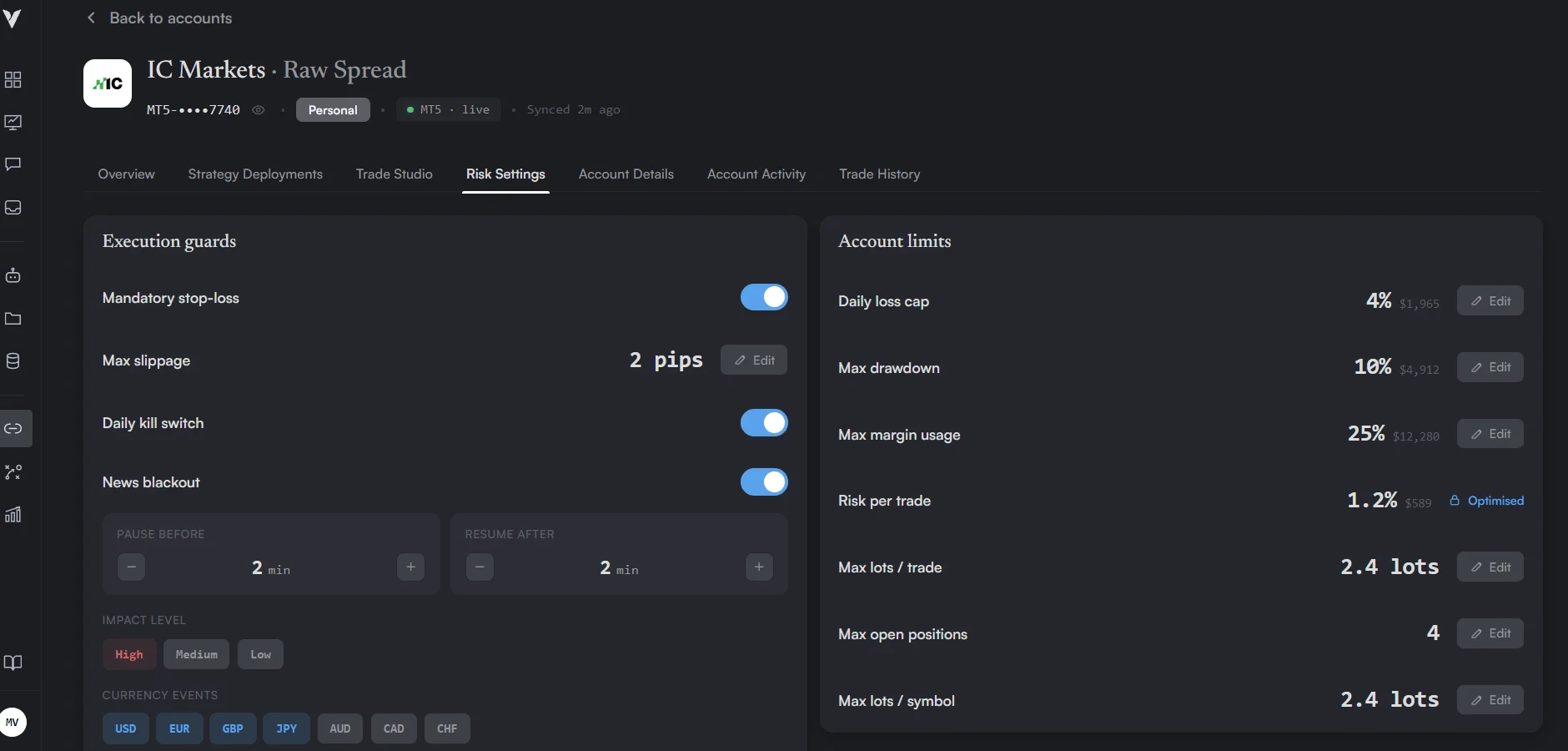The width and height of the screenshot is (1568, 751).
Task: Toggle the CHF currency events chip
Action: click(447, 728)
